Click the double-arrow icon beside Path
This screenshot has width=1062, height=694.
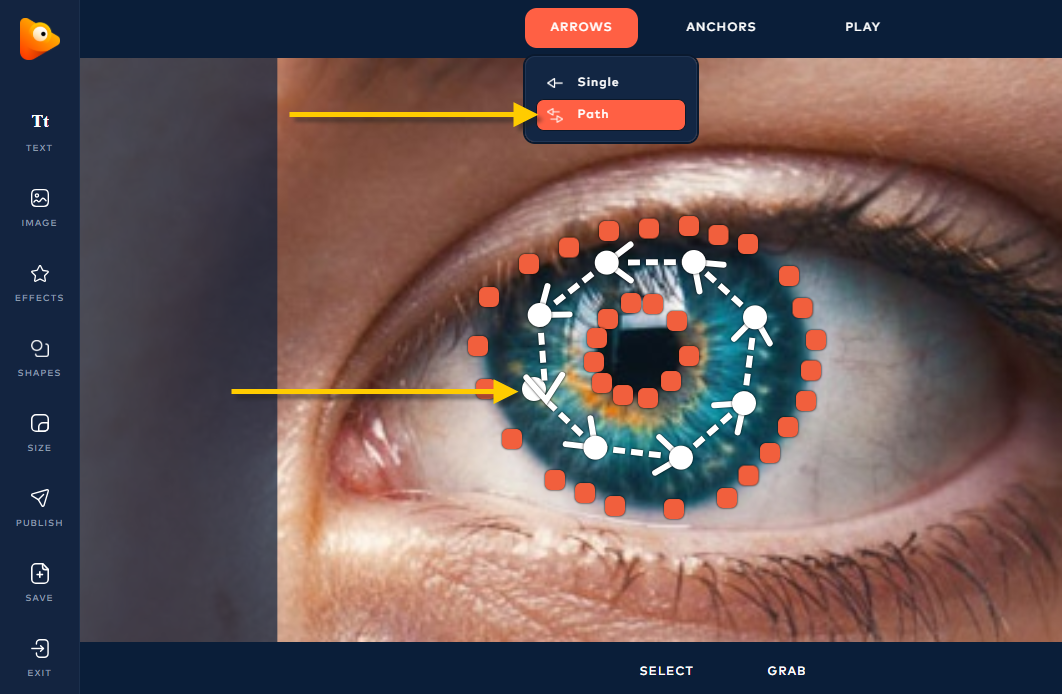click(x=555, y=115)
